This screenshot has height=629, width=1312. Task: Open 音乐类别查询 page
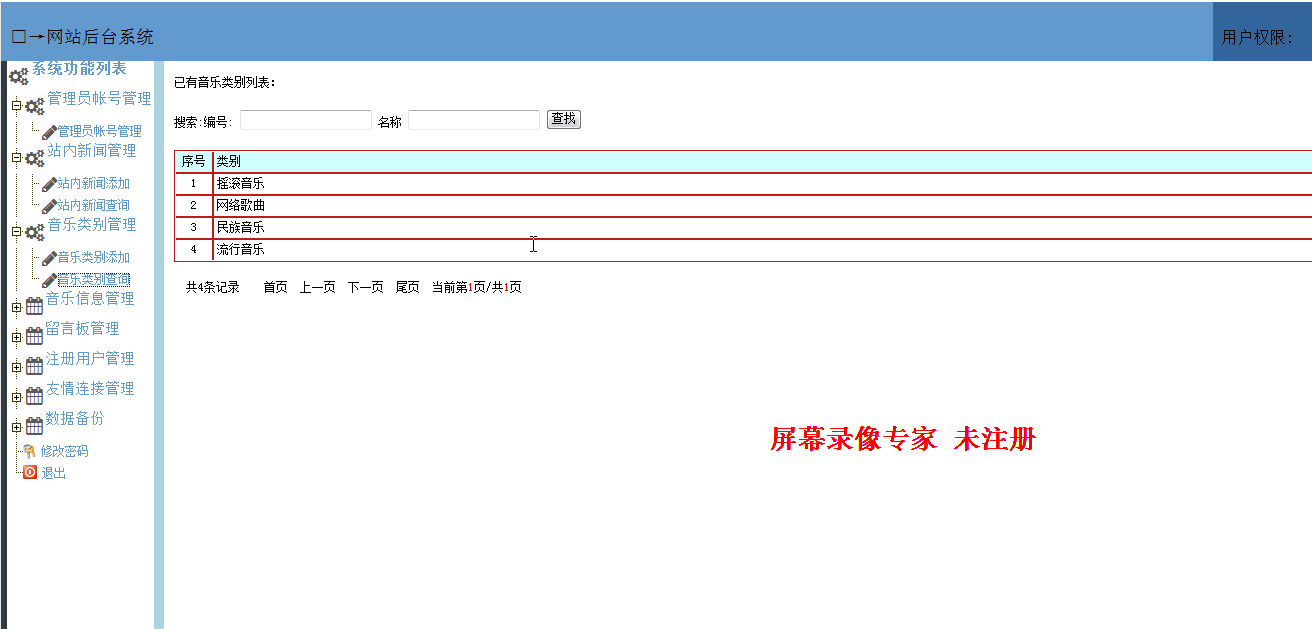point(93,280)
